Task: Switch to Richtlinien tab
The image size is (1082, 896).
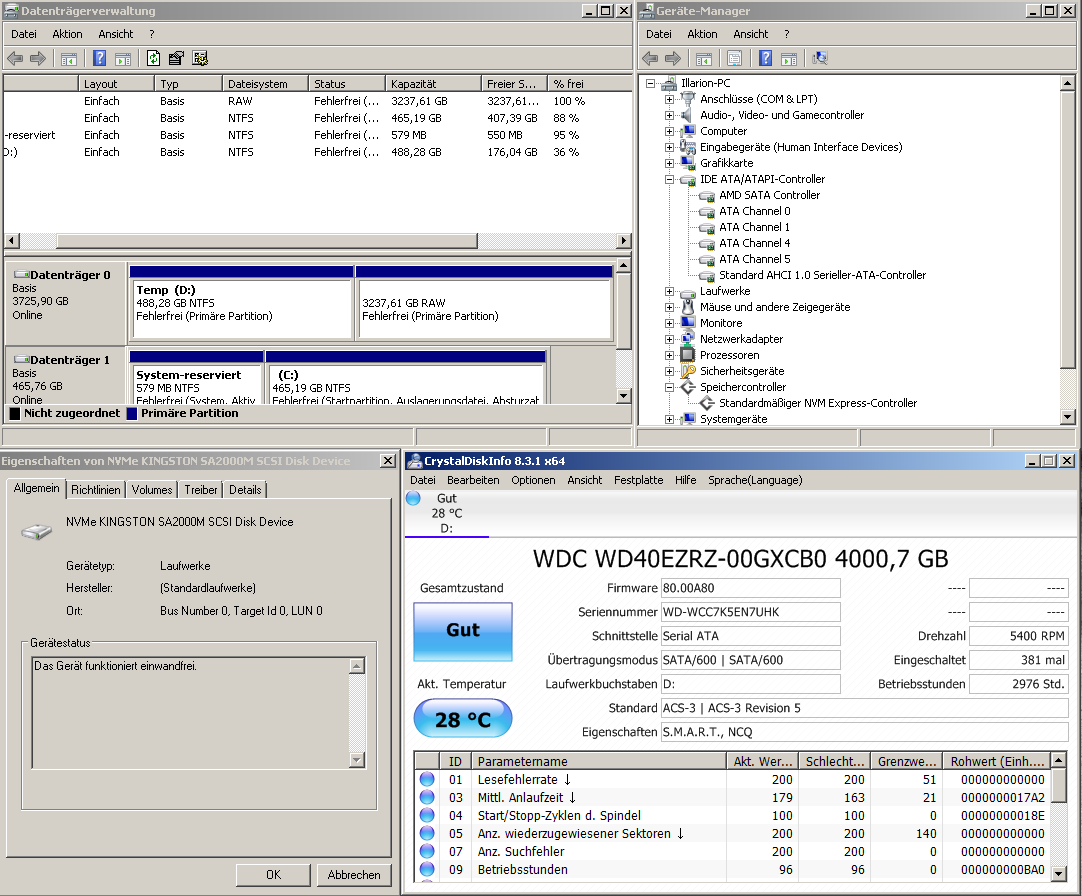Action: point(95,489)
